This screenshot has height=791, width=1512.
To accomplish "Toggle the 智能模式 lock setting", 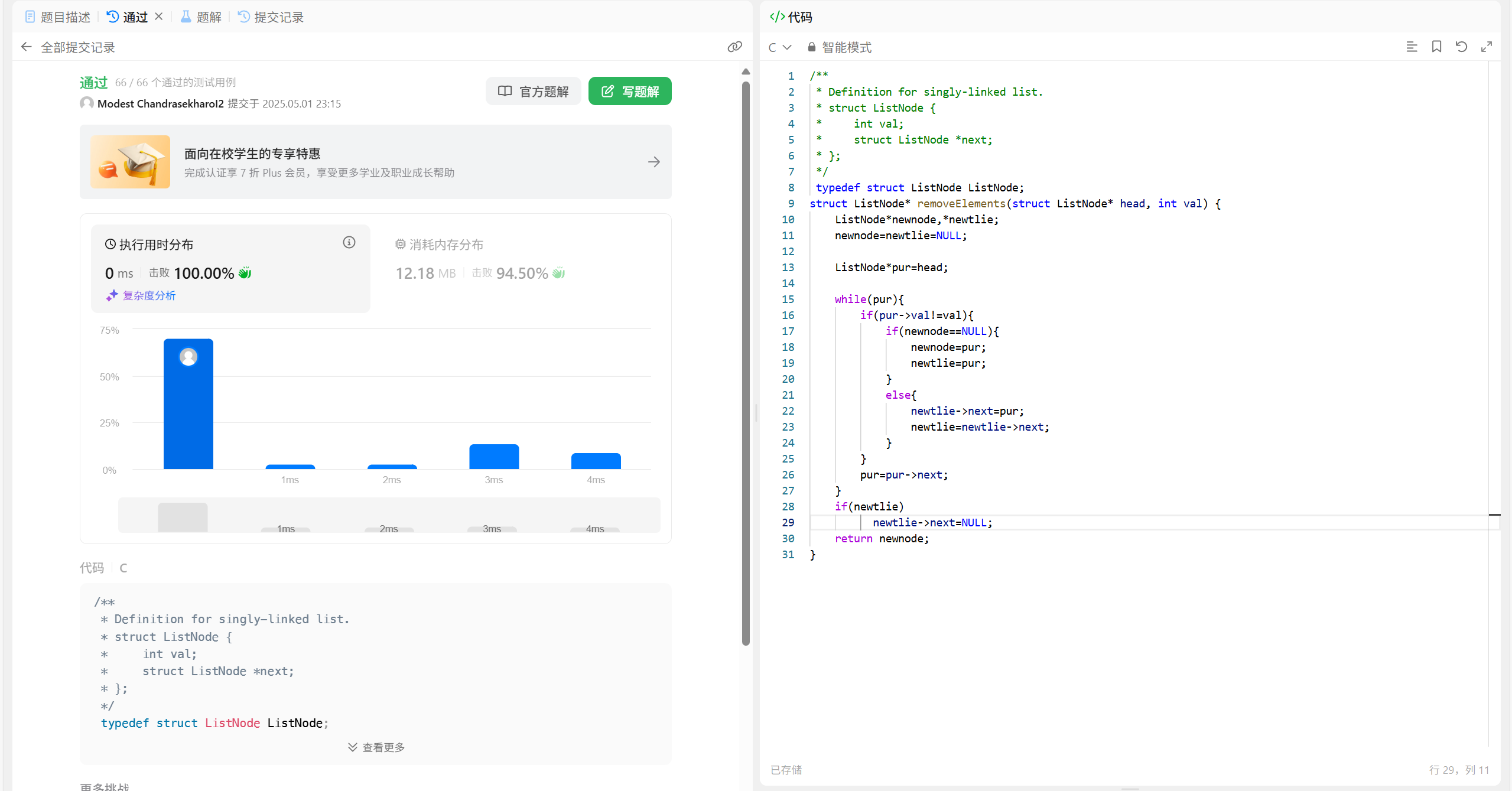I will pyautogui.click(x=839, y=47).
